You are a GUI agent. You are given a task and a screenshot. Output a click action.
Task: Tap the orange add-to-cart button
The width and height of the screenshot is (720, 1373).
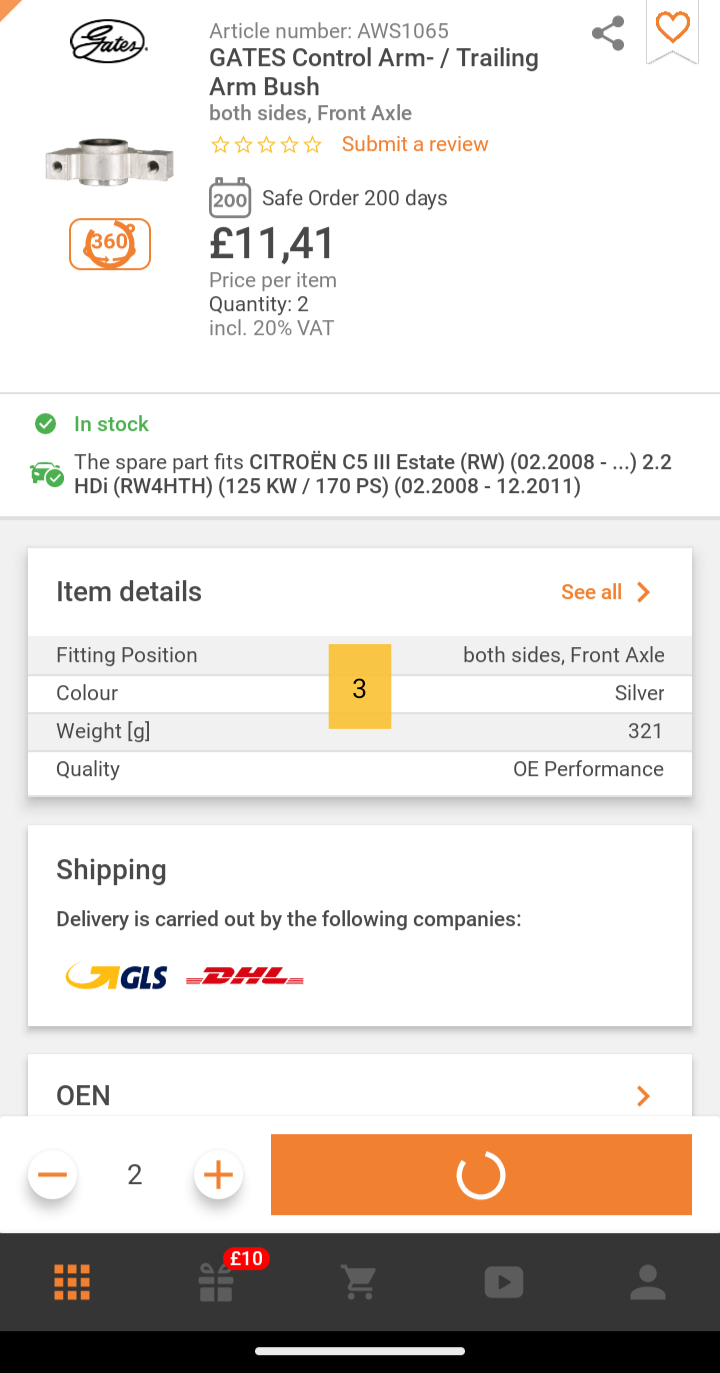[481, 1175]
